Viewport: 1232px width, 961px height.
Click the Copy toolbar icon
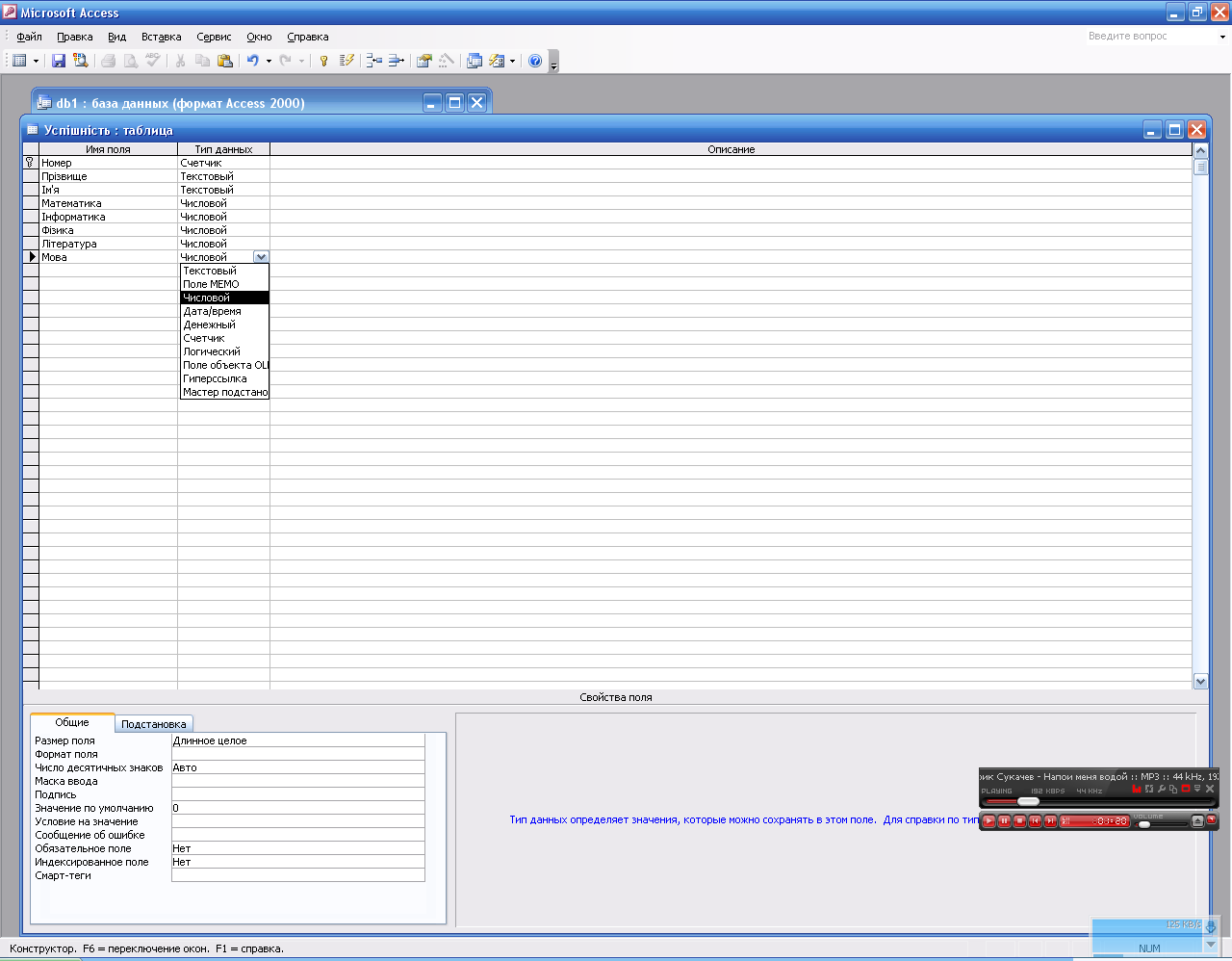point(202,61)
